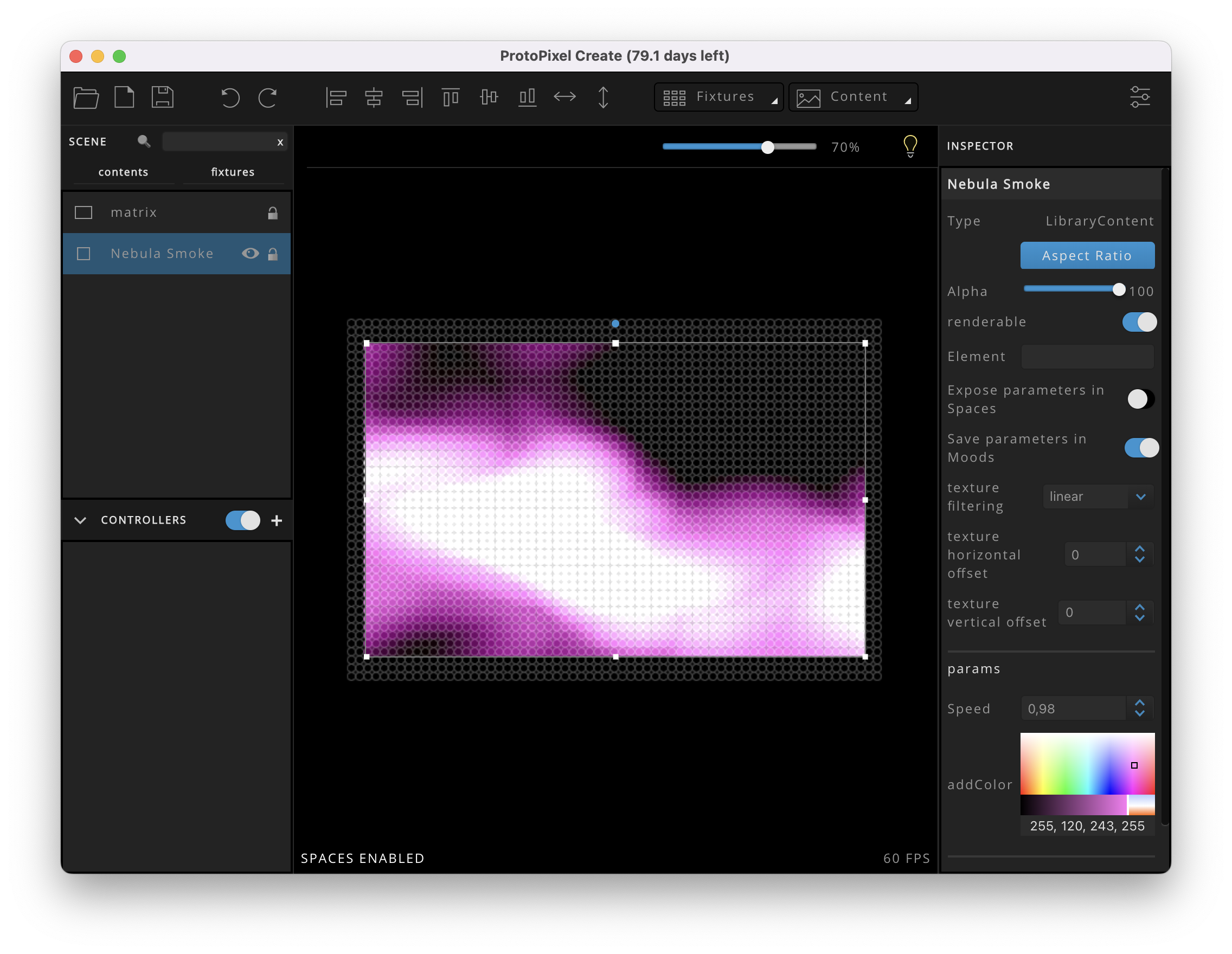Image resolution: width=1232 pixels, height=954 pixels.
Task: Click the 70% brightness slider
Action: tap(739, 146)
